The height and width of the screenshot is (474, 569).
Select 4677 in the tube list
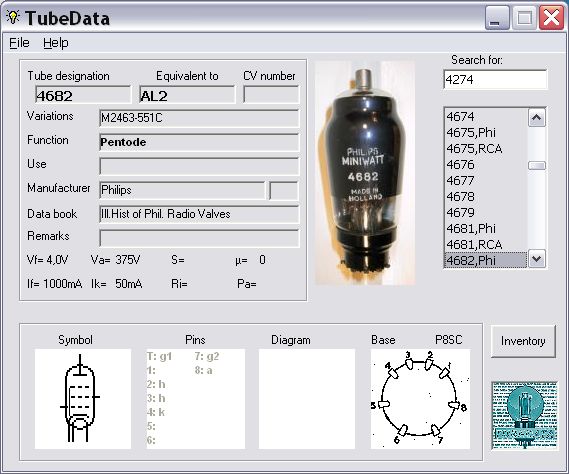click(x=486, y=180)
